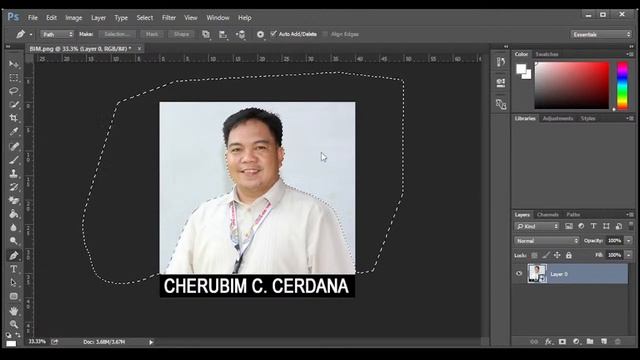640x360 pixels.
Task: Select the Zoom tool
Action: (x=13, y=324)
